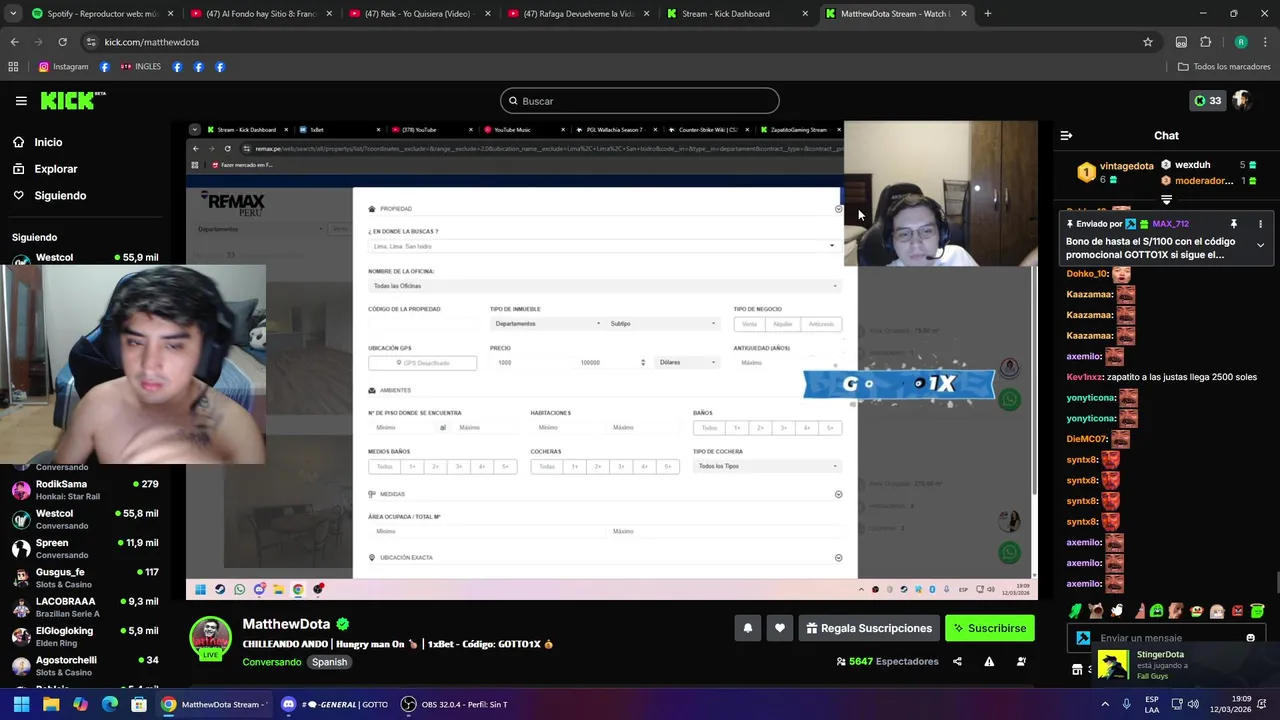
Task: Open chat moderator badge beside message input
Action: pos(1083,638)
